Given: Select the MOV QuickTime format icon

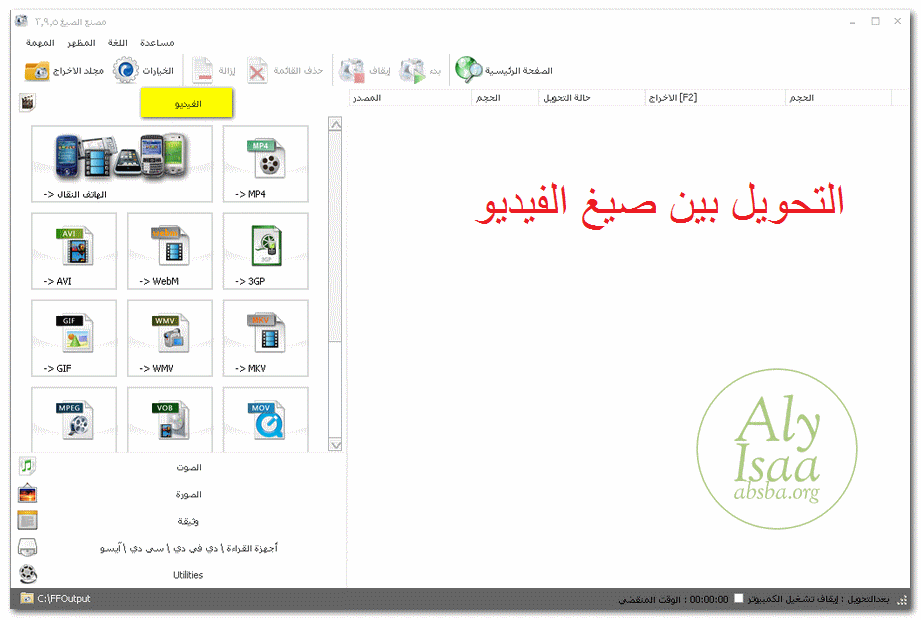Looking at the screenshot, I should tap(265, 419).
